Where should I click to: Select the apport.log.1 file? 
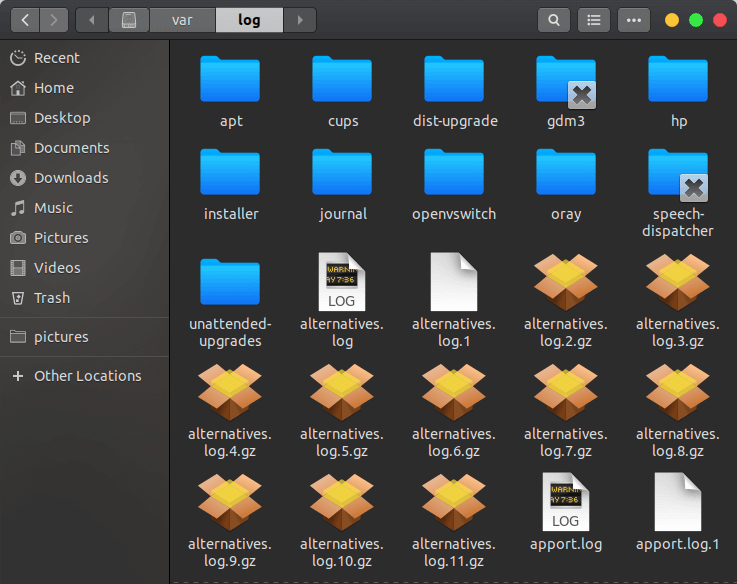click(678, 512)
